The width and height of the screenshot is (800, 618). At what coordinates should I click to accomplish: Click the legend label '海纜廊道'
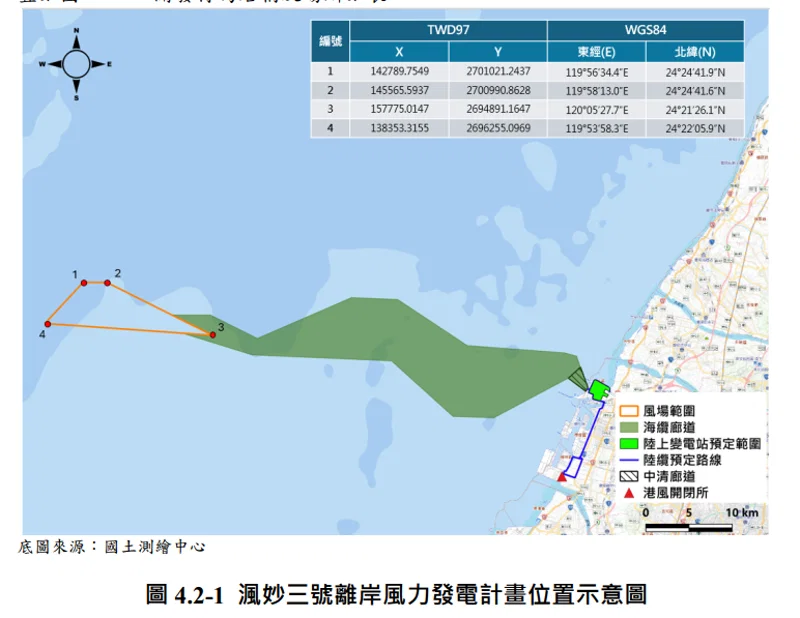pos(669,427)
